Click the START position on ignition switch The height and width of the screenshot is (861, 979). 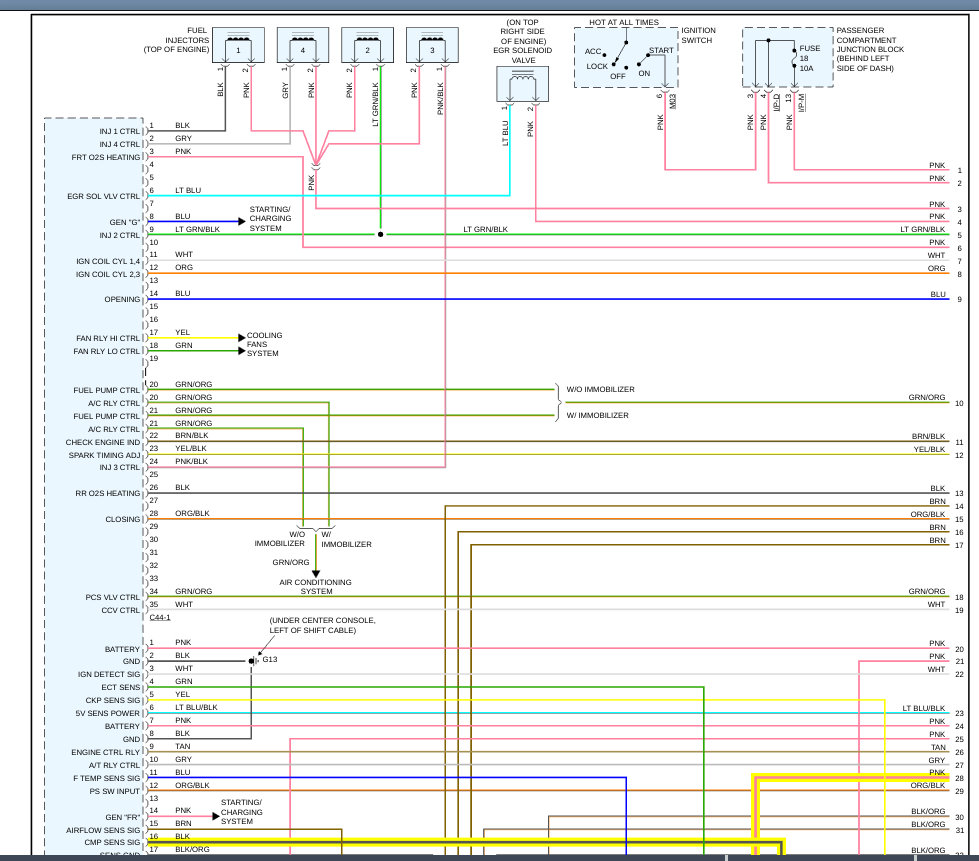[x=661, y=51]
